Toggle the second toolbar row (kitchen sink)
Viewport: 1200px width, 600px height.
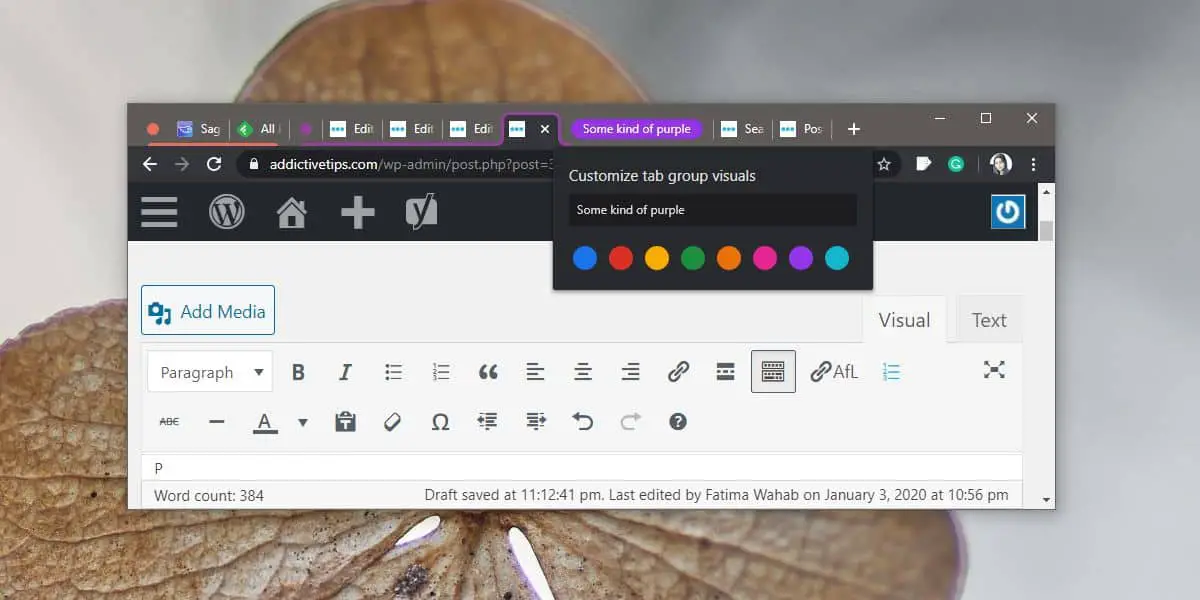click(773, 371)
